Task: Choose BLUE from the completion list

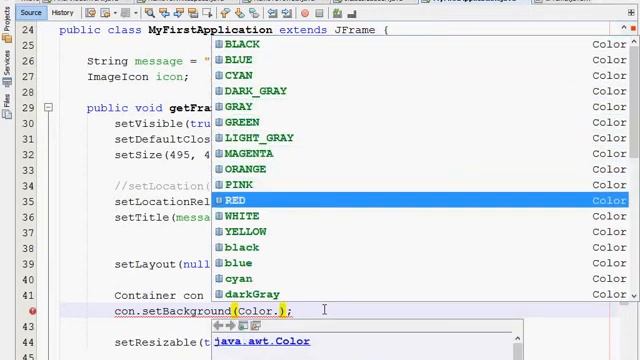Action: click(420, 60)
